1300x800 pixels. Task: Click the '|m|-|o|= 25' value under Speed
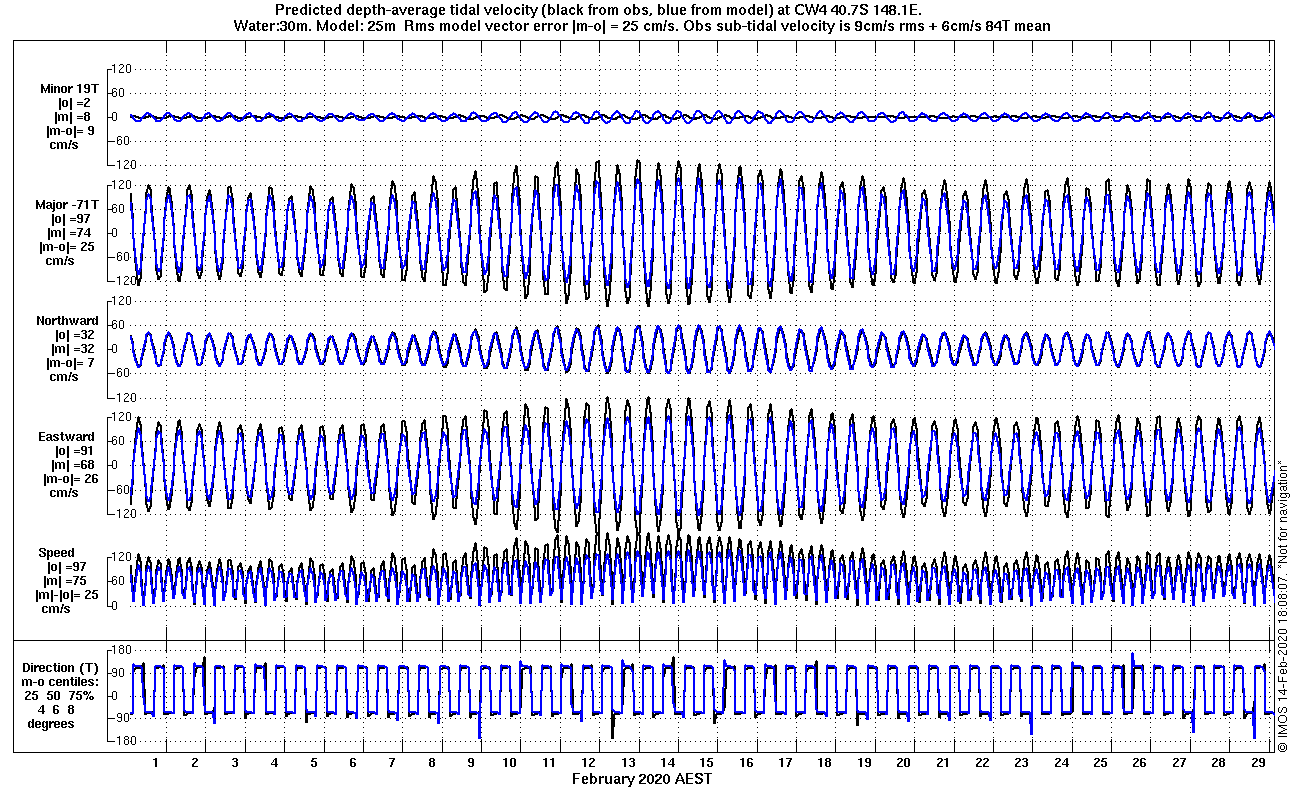(x=67, y=595)
